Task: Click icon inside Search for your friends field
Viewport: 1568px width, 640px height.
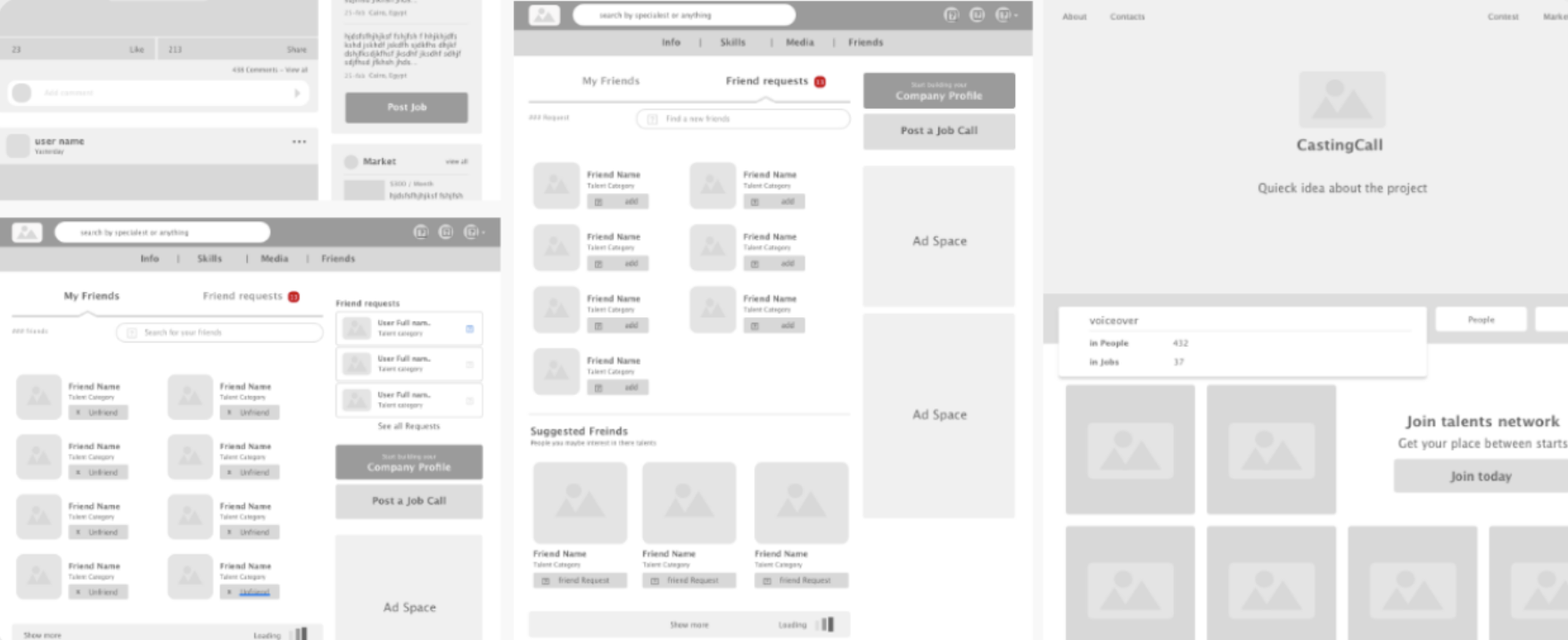Action: point(132,332)
